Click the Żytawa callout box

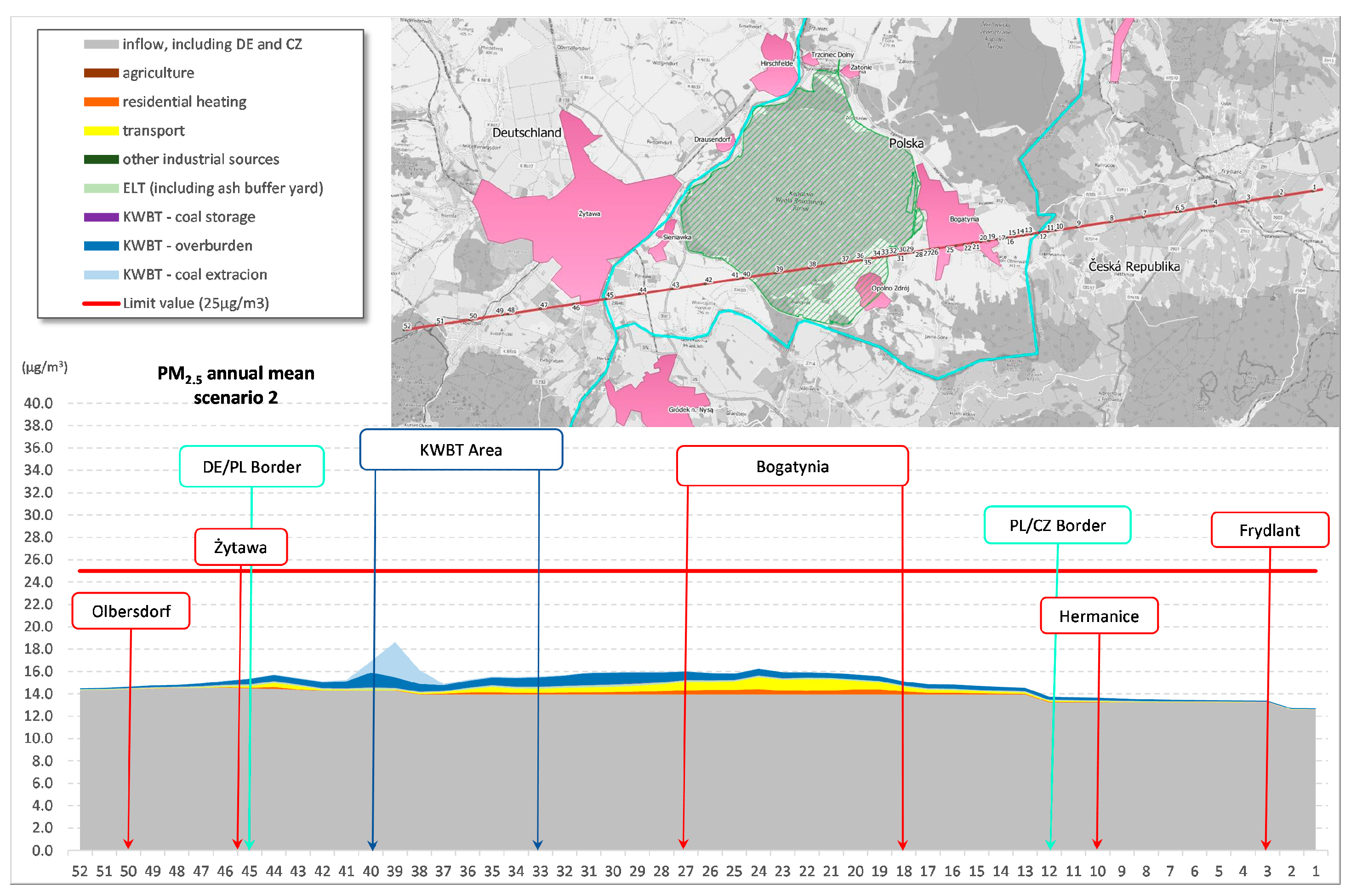(240, 548)
